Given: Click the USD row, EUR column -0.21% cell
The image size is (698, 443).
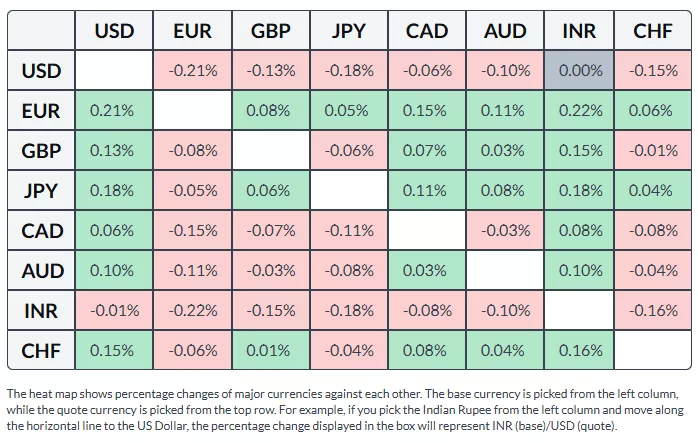Looking at the screenshot, I should pos(192,71).
